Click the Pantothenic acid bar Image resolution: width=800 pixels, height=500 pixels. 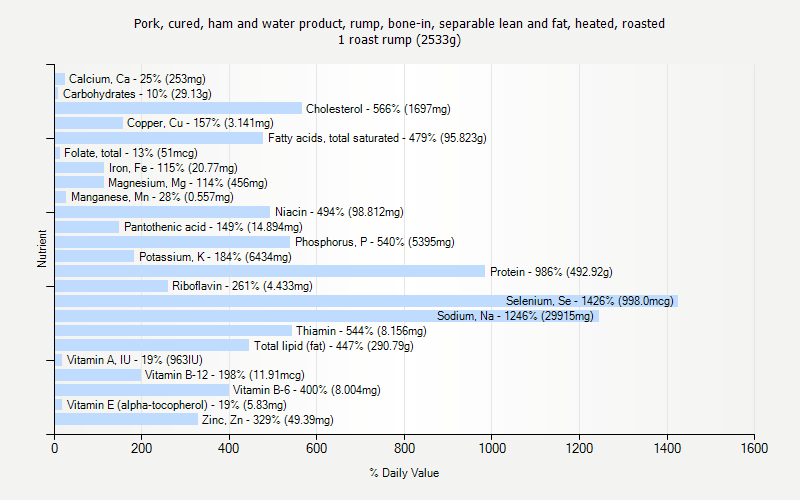pos(87,227)
